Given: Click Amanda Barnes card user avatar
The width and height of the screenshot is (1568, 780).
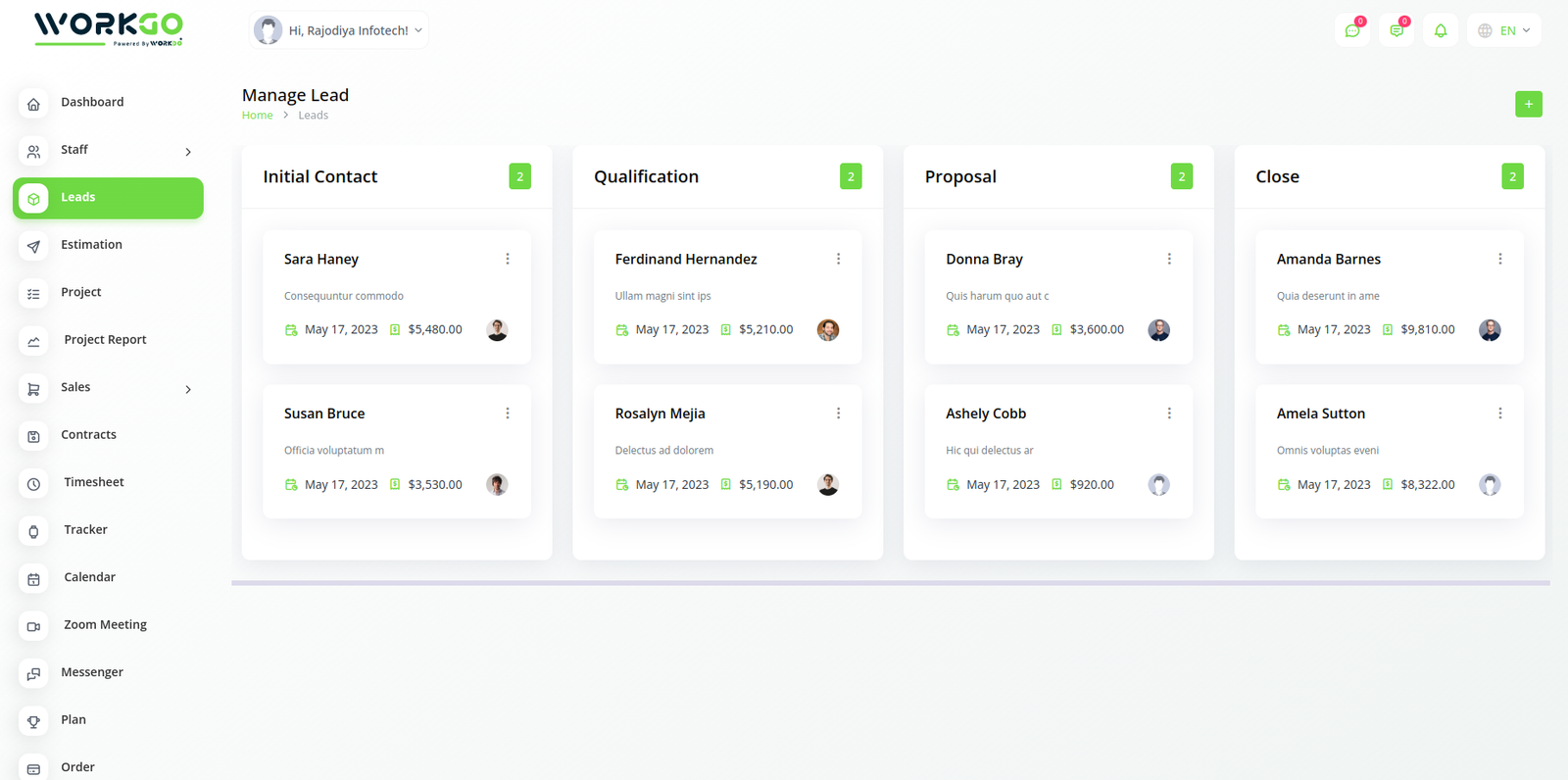Looking at the screenshot, I should 1490,330.
